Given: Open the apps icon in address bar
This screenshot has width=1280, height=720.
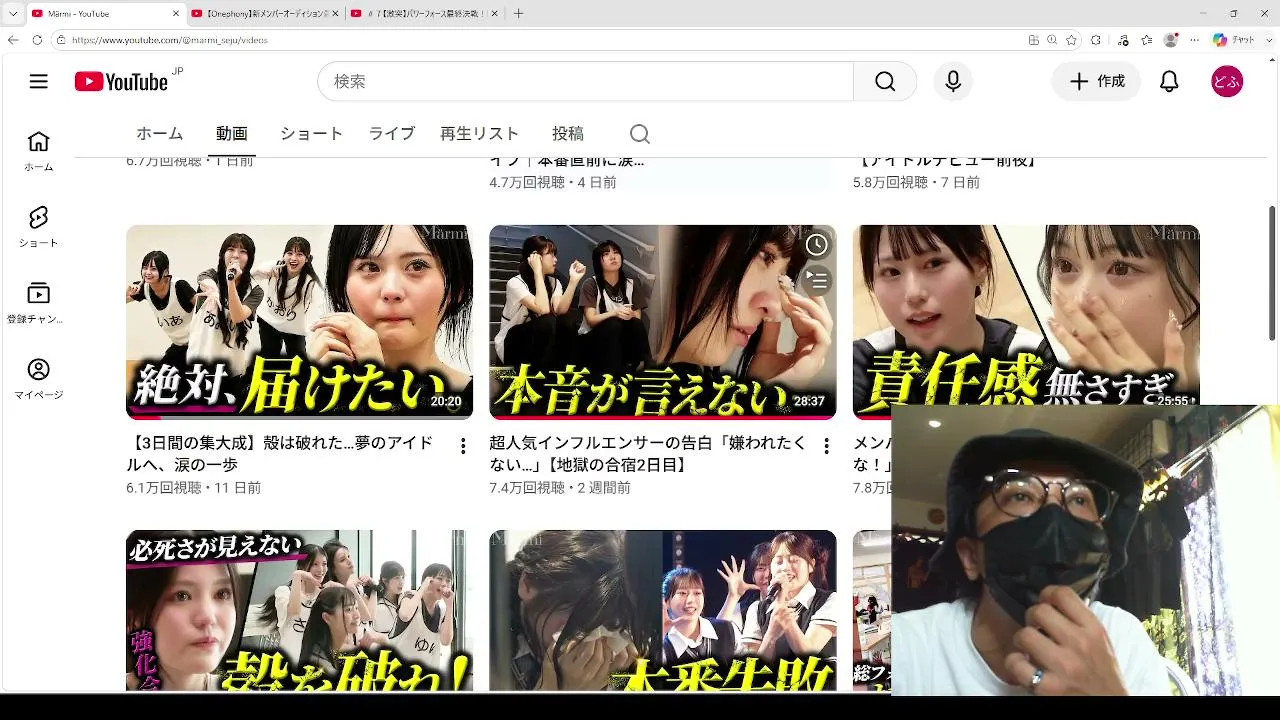Looking at the screenshot, I should 1033,40.
